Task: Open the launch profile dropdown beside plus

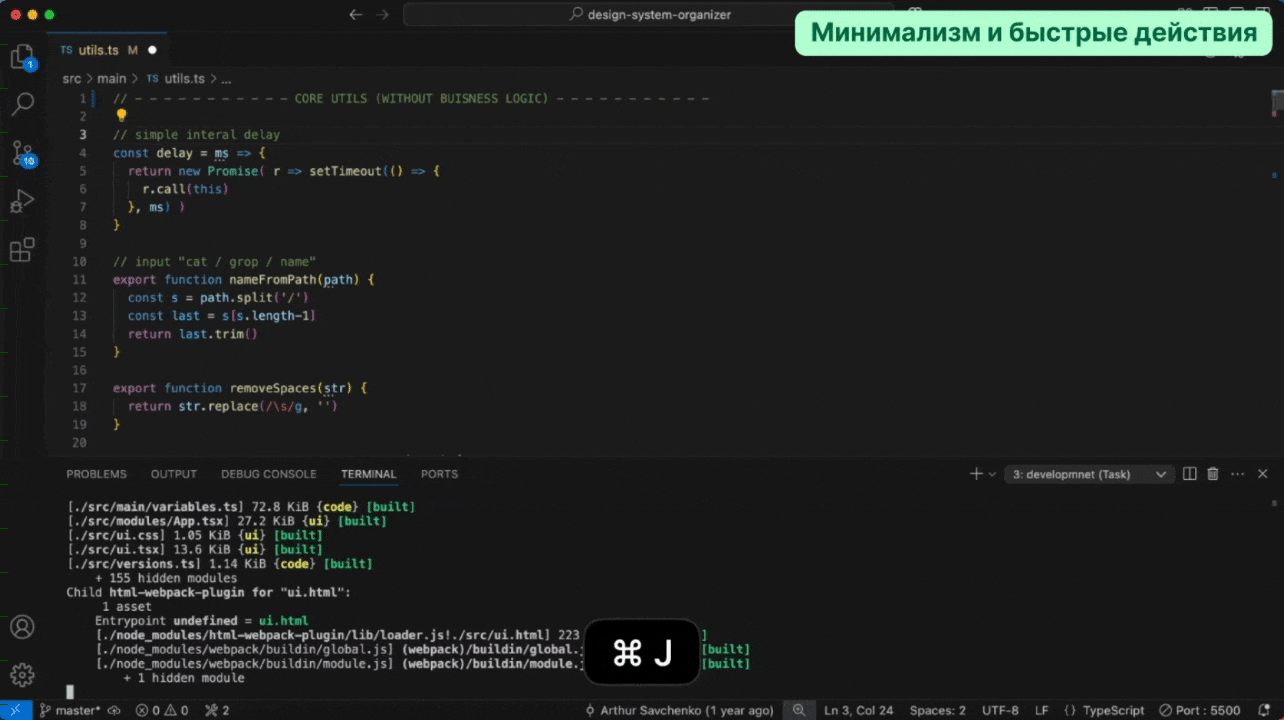Action: 992,474
